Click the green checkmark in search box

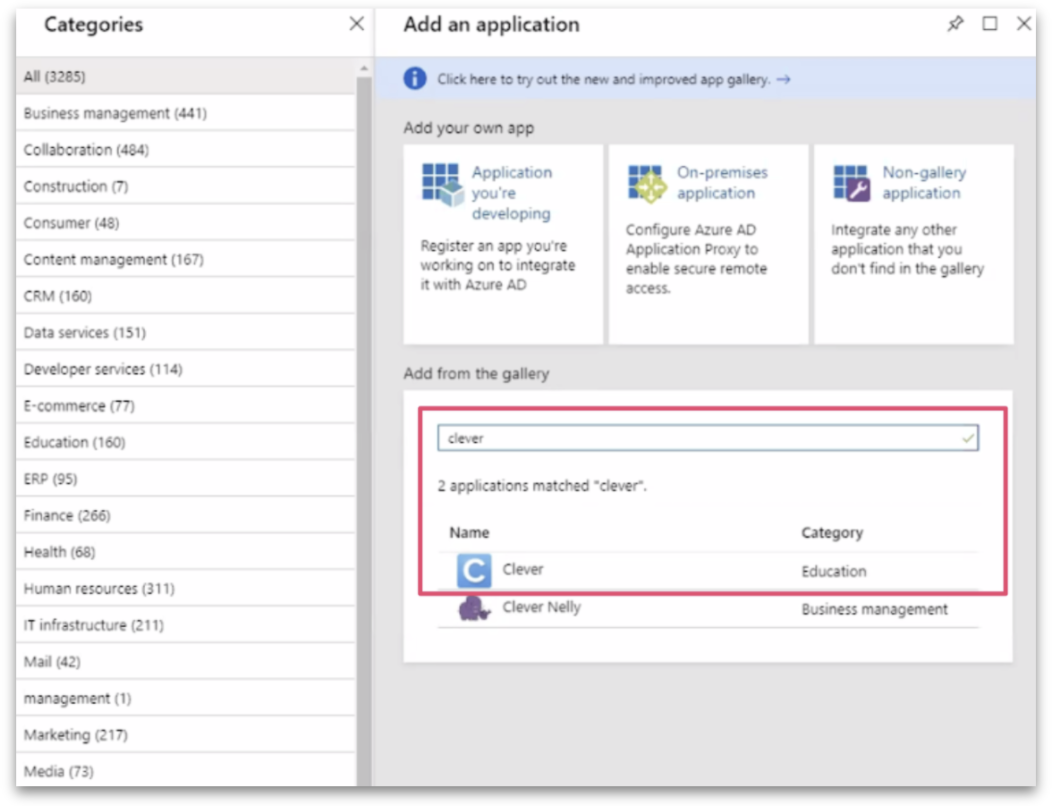tap(967, 438)
